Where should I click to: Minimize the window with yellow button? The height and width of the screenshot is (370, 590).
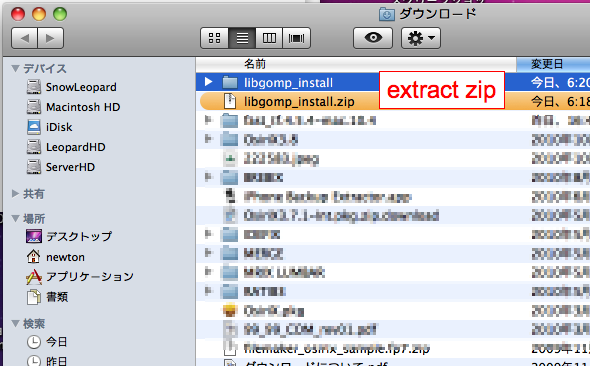(39, 14)
